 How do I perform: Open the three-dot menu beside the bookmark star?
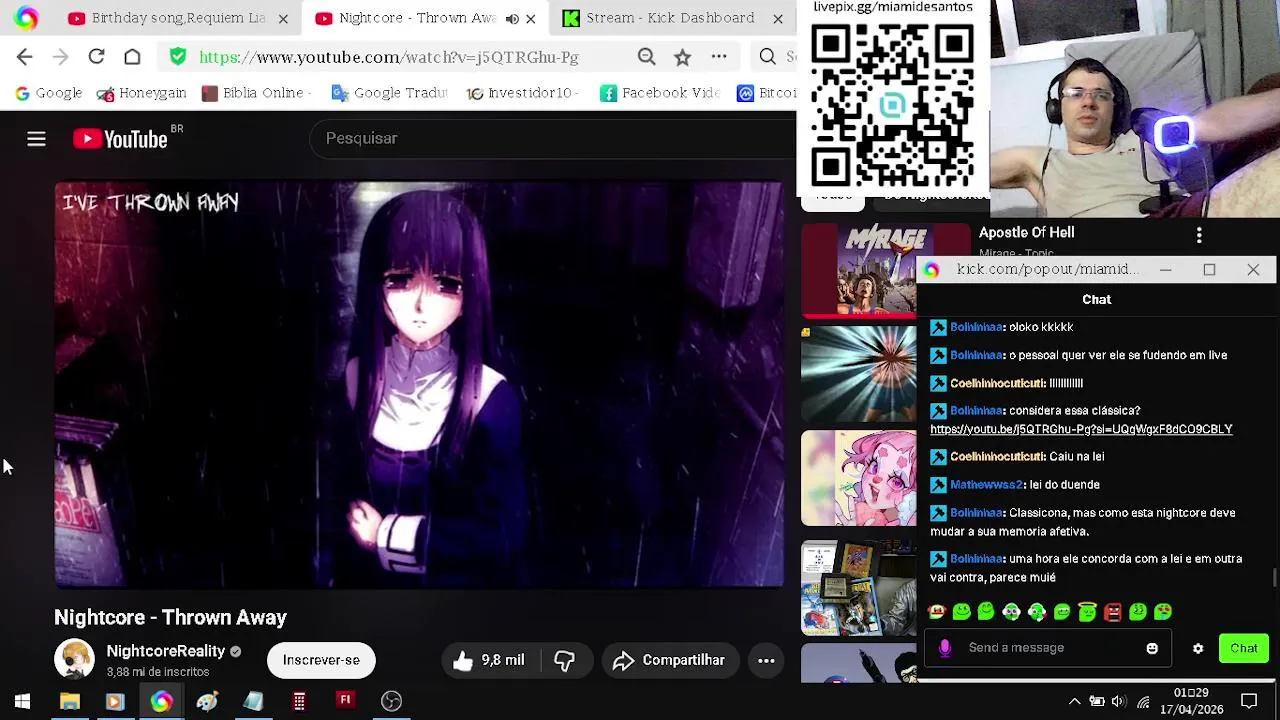719,57
